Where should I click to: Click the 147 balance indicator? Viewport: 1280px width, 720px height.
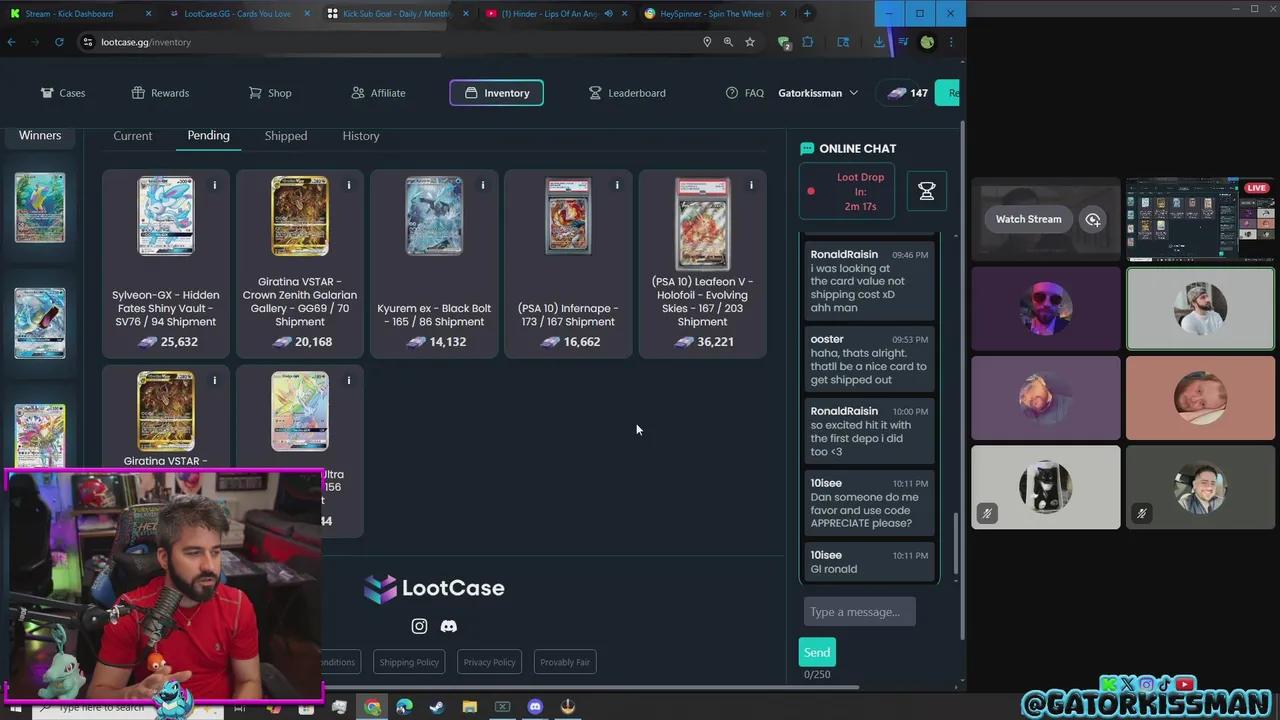pyautogui.click(x=908, y=93)
